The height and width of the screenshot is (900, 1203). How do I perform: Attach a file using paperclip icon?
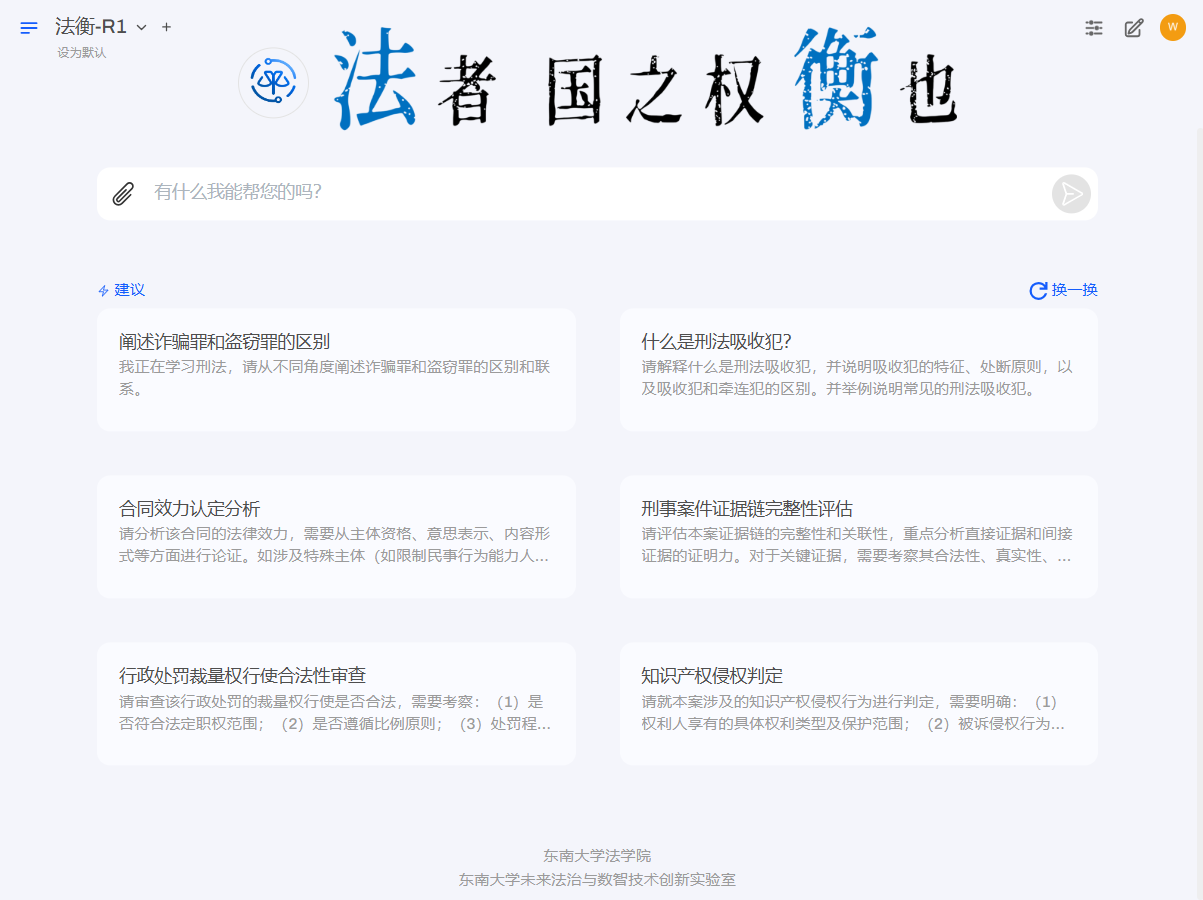123,194
